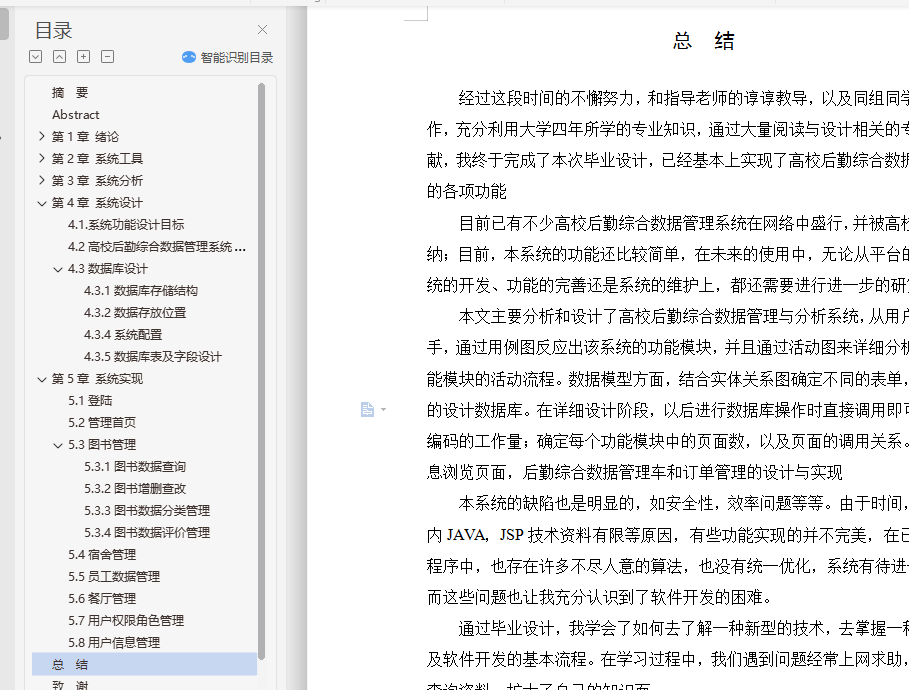The width and height of the screenshot is (909, 690).
Task: Select 第4章 系统设计 heading
Action: 97,203
